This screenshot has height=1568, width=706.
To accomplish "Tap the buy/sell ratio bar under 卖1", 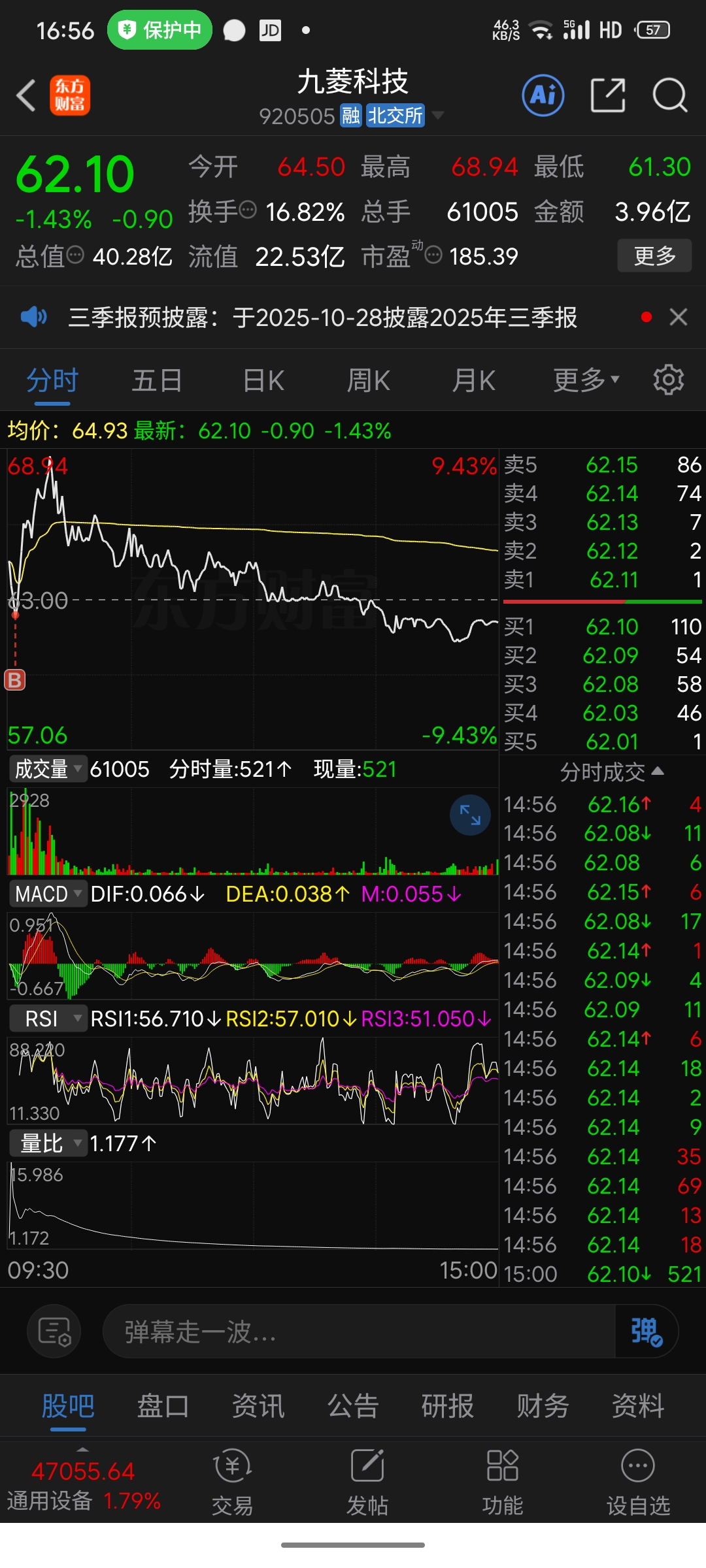I will click(x=602, y=601).
